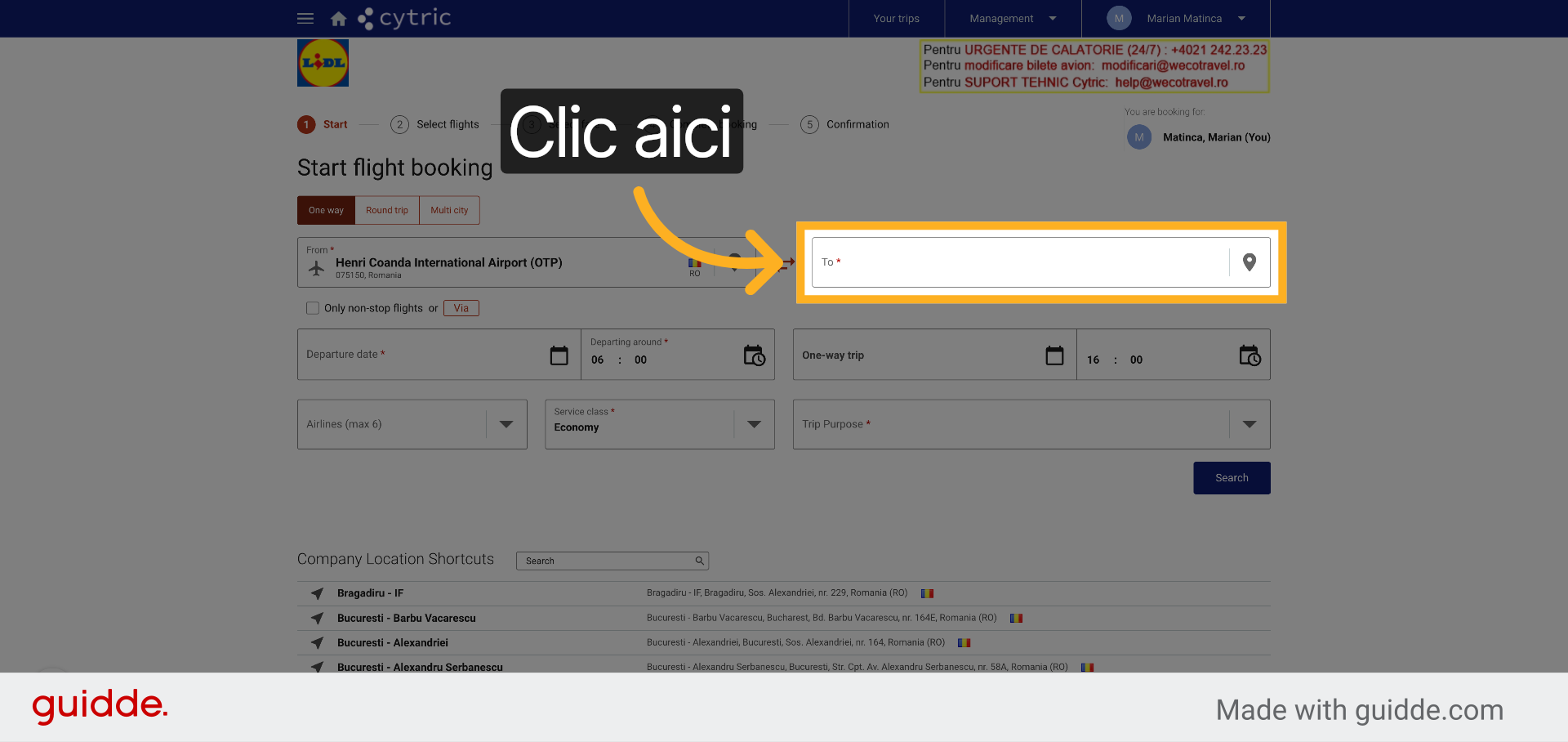This screenshot has height=742, width=1568.
Task: Click the airplane icon in From field
Action: pyautogui.click(x=317, y=267)
